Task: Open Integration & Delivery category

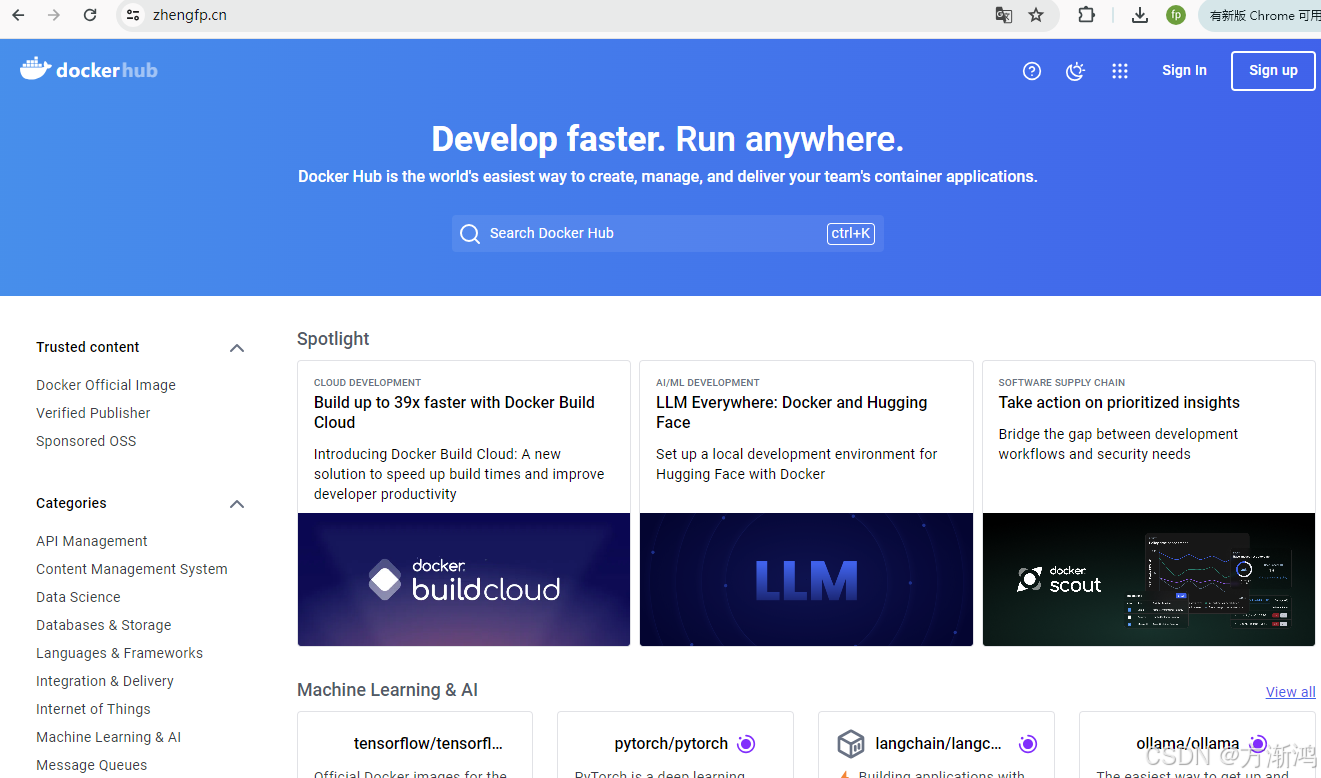Action: pos(105,681)
